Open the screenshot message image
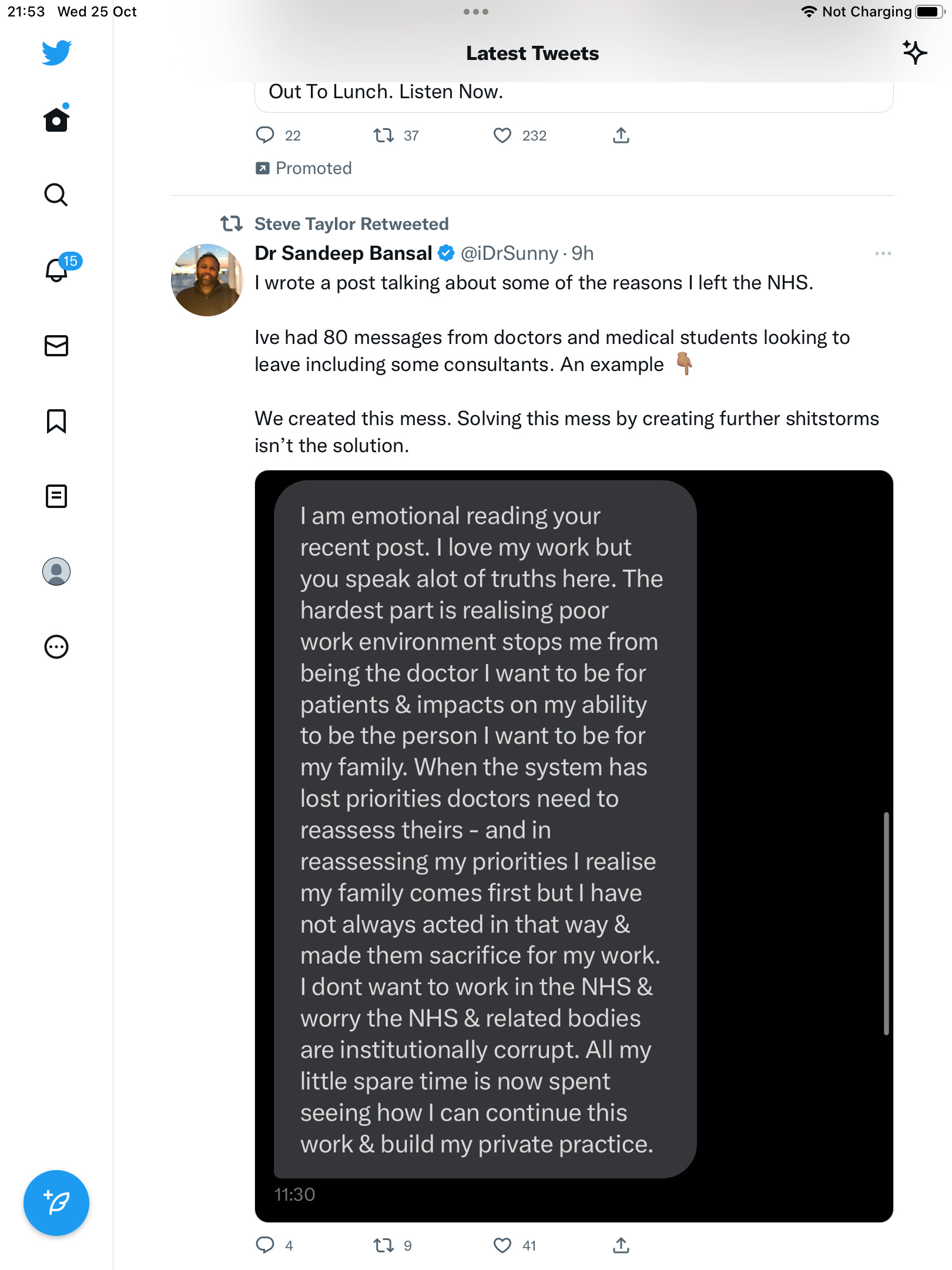The width and height of the screenshot is (952, 1270). (x=574, y=846)
